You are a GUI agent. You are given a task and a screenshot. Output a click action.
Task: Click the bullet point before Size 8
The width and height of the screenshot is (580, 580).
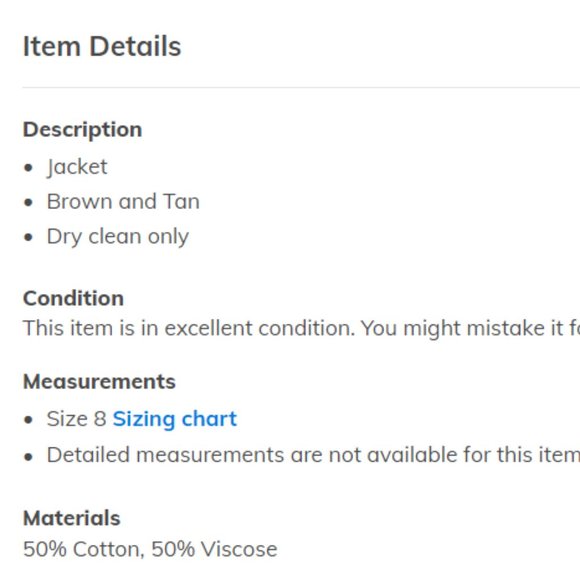point(28,420)
